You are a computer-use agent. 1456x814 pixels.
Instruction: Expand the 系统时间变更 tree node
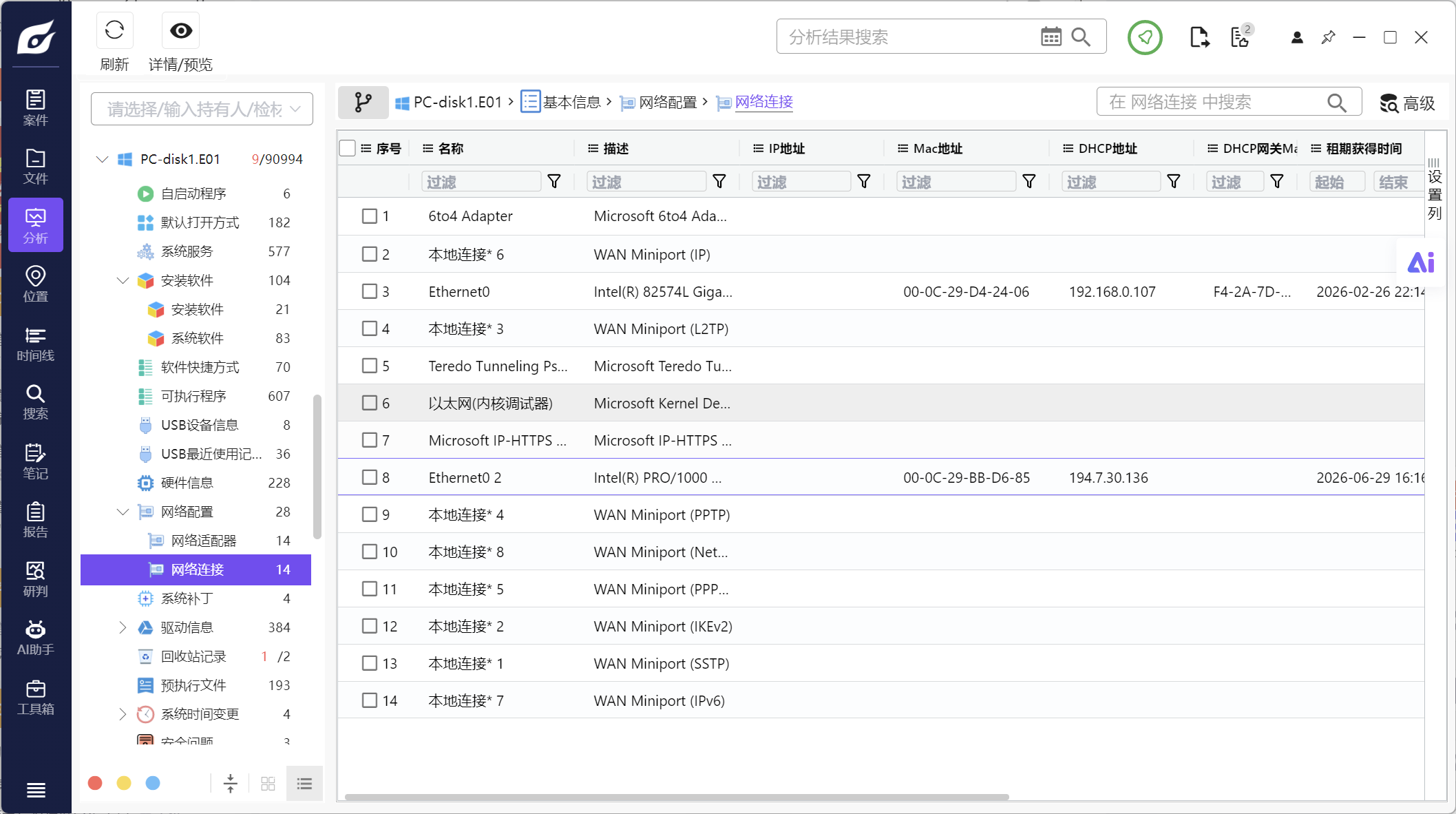coord(123,714)
